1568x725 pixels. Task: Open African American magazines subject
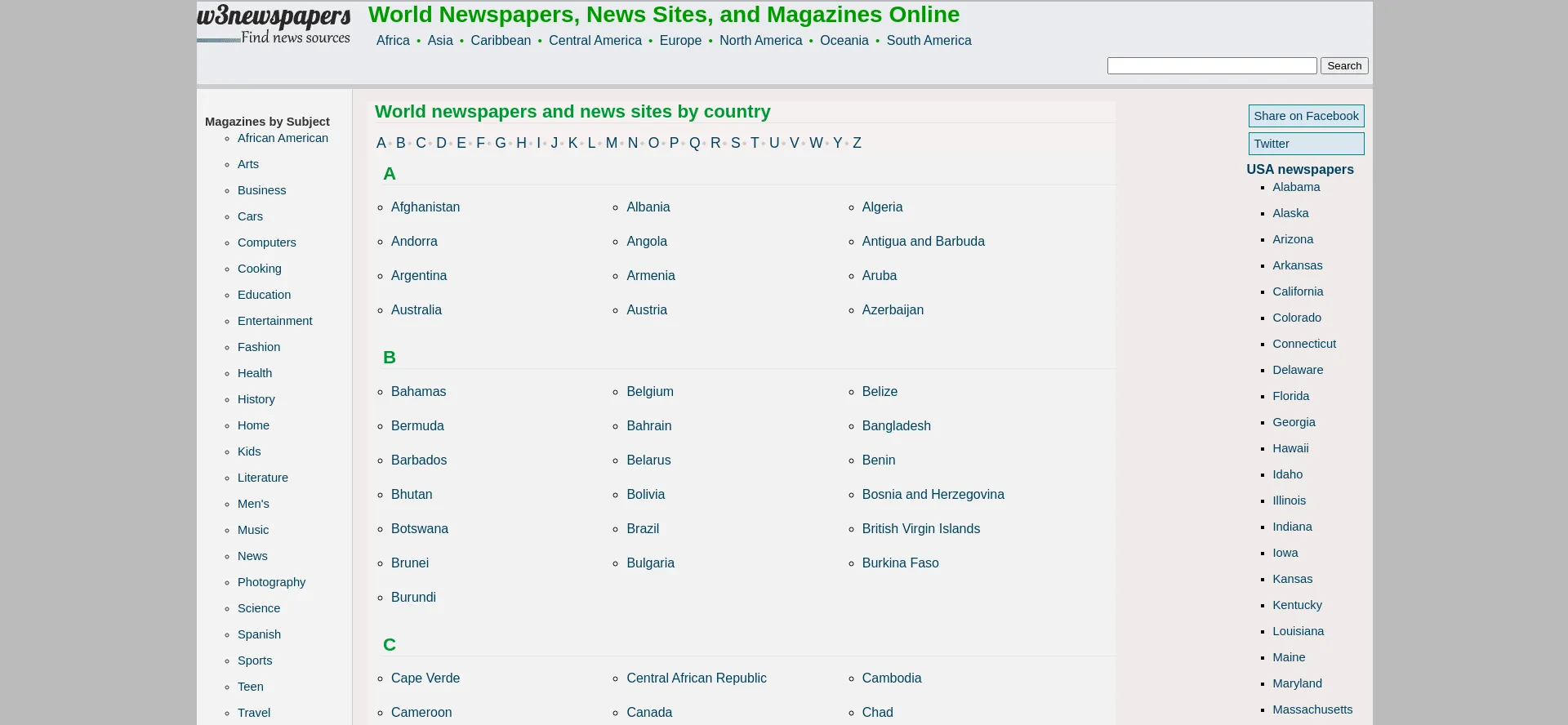click(x=283, y=138)
